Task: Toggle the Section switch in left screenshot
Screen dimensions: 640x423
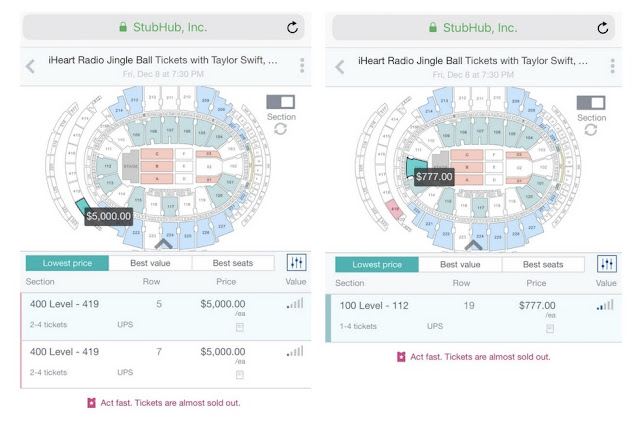Action: (281, 103)
